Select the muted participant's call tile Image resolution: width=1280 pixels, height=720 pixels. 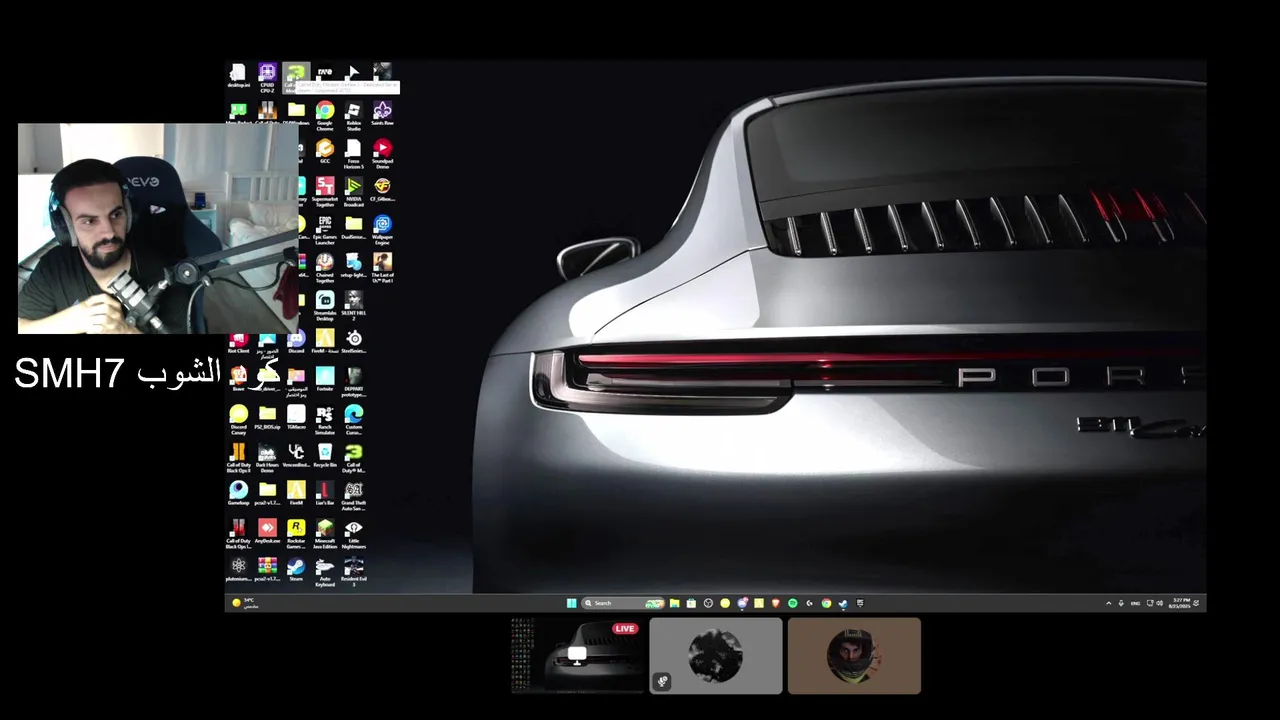point(715,655)
